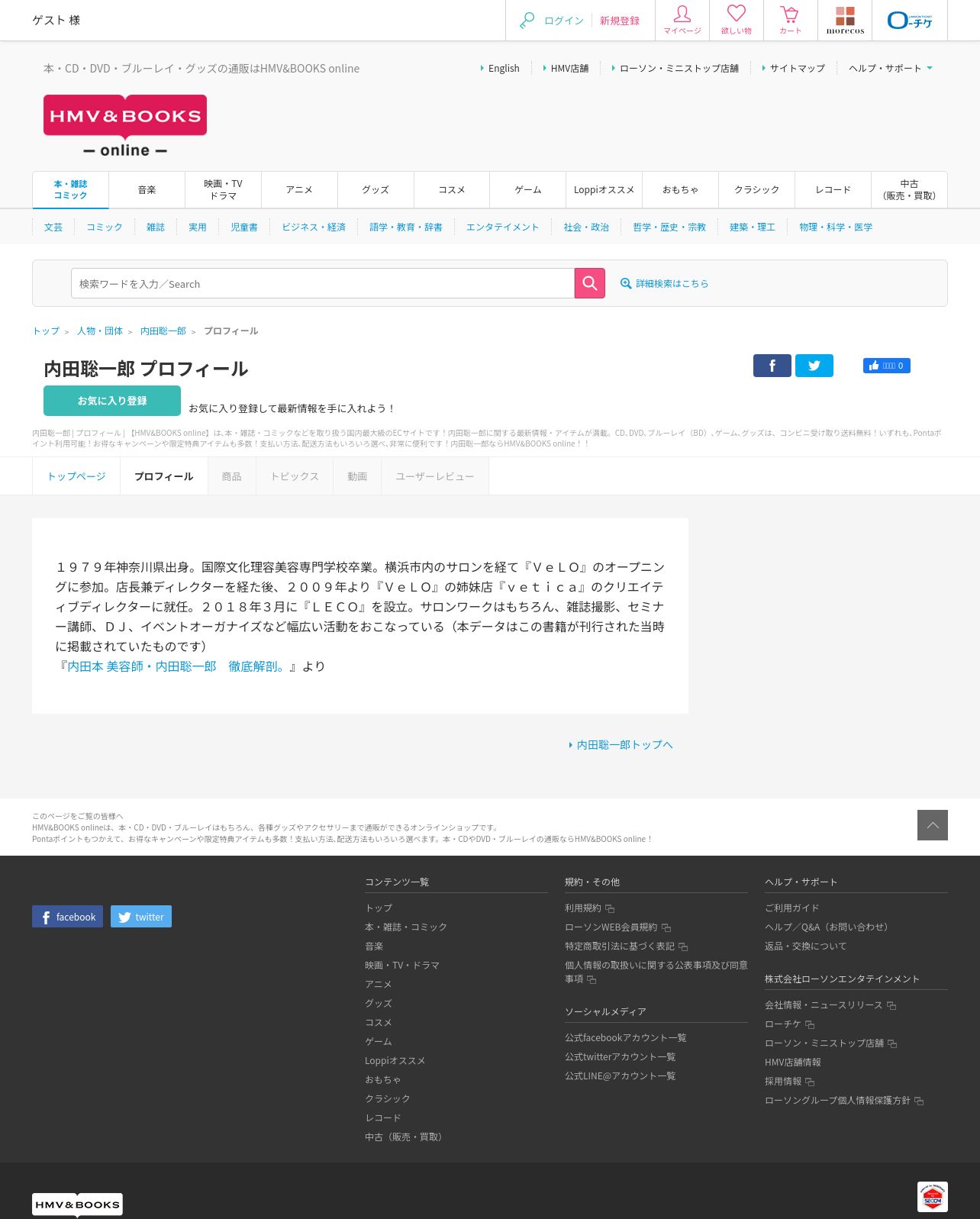Open the 文芸 subcategory
This screenshot has width=980, height=1219.
[x=53, y=227]
